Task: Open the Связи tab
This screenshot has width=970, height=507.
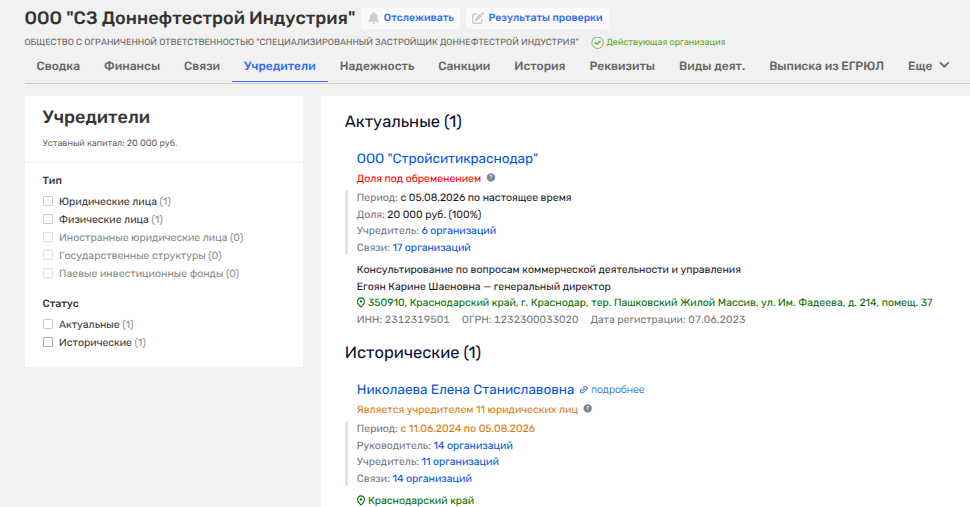Action: click(x=202, y=66)
